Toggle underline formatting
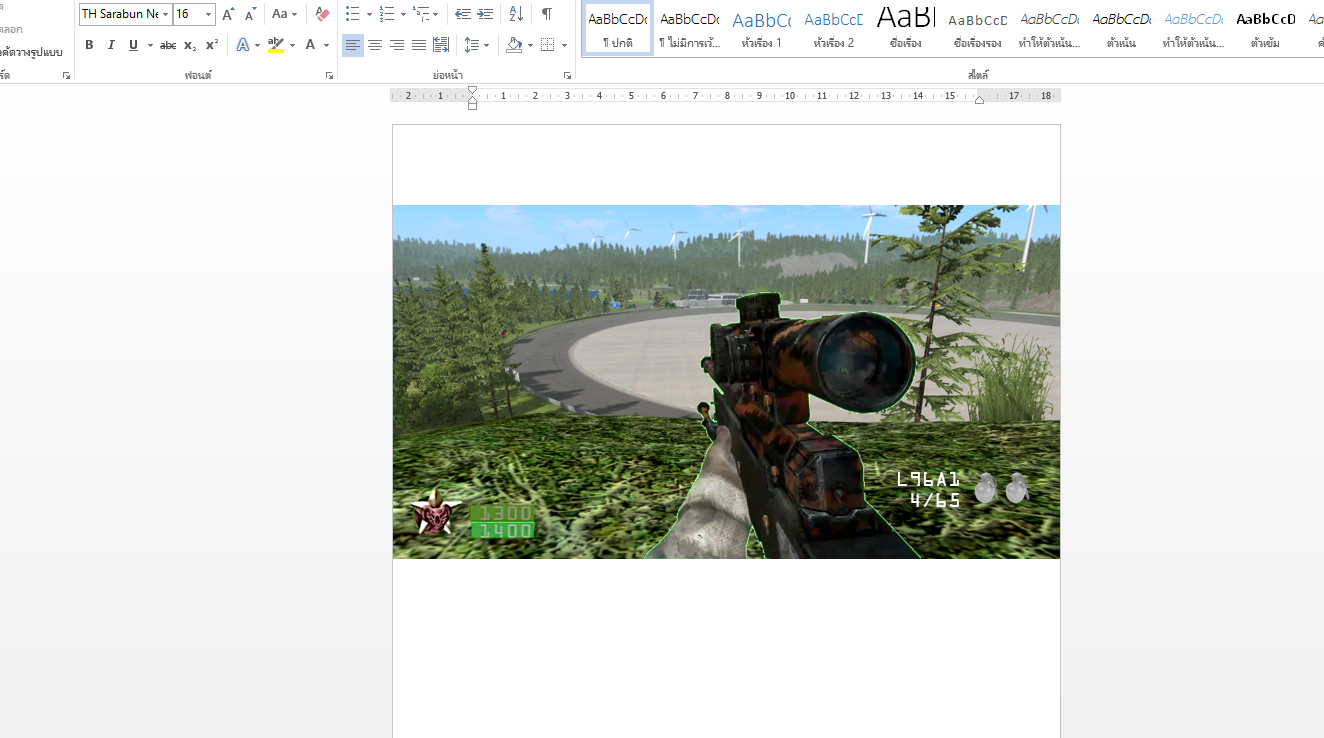The image size is (1324, 738). (x=133, y=45)
